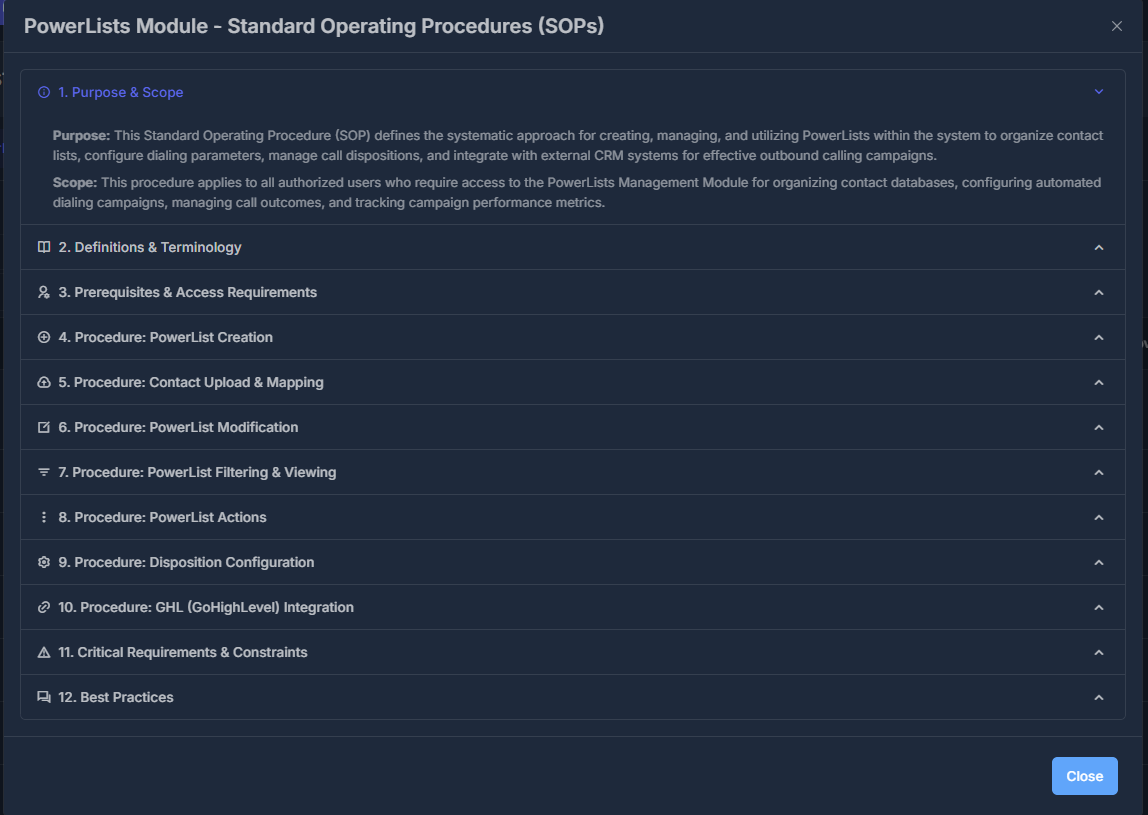The image size is (1148, 815).
Task: Expand the Best Practices section
Action: coord(1098,697)
